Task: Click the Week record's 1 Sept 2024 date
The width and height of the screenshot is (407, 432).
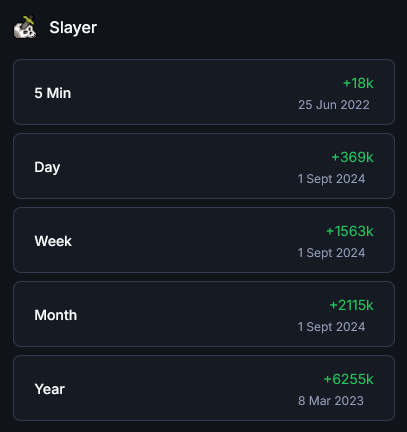Action: (x=331, y=253)
